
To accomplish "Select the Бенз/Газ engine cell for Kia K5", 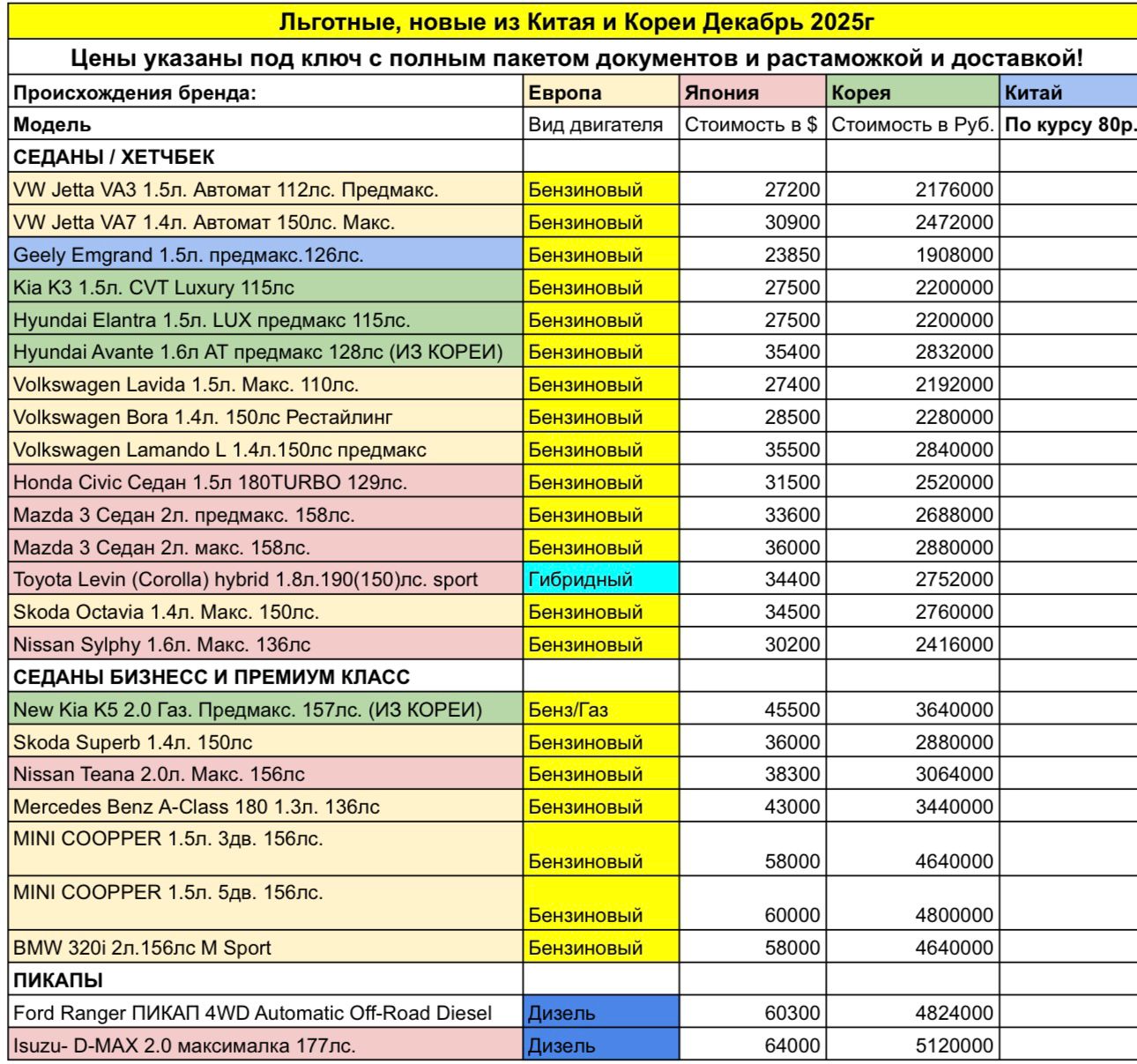I will point(600,711).
